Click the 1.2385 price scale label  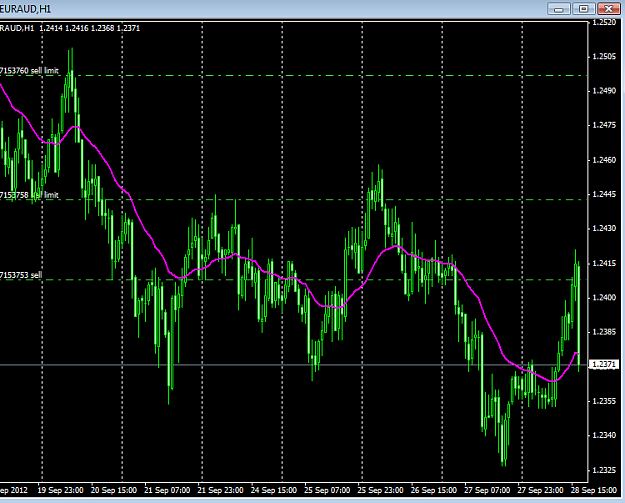(x=604, y=332)
